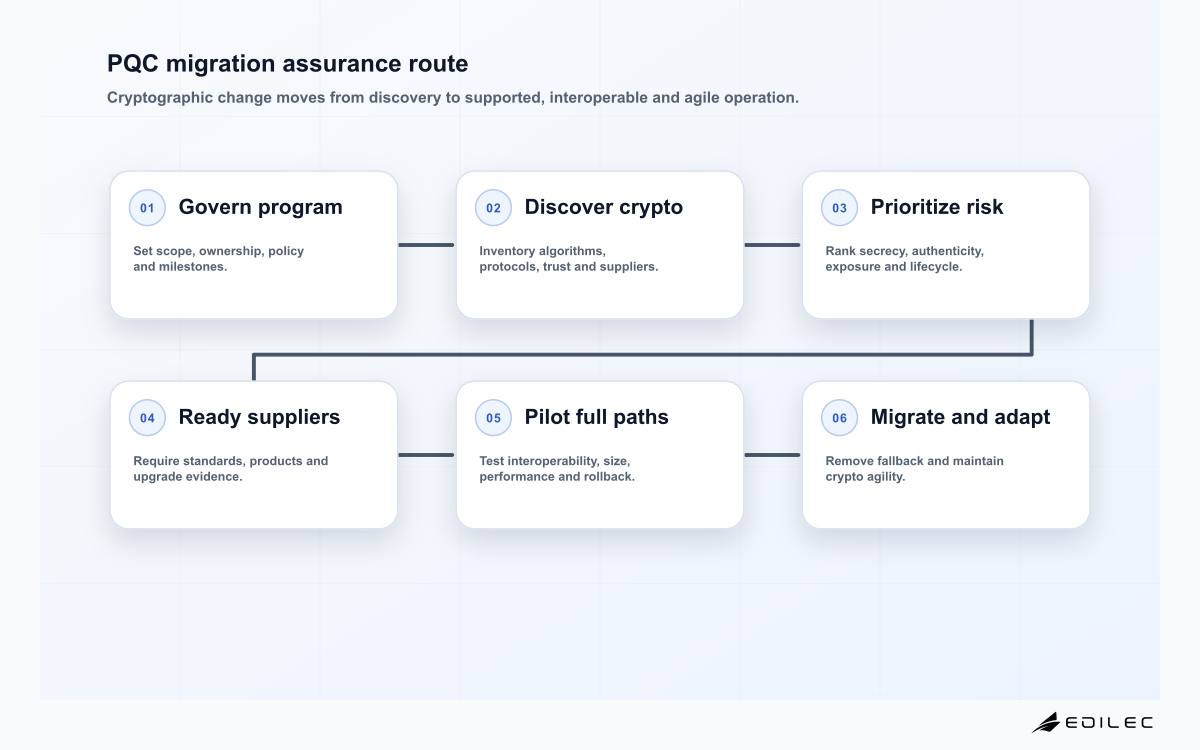This screenshot has height=750, width=1200.
Task: Click the 06 step number badge
Action: coord(839,418)
